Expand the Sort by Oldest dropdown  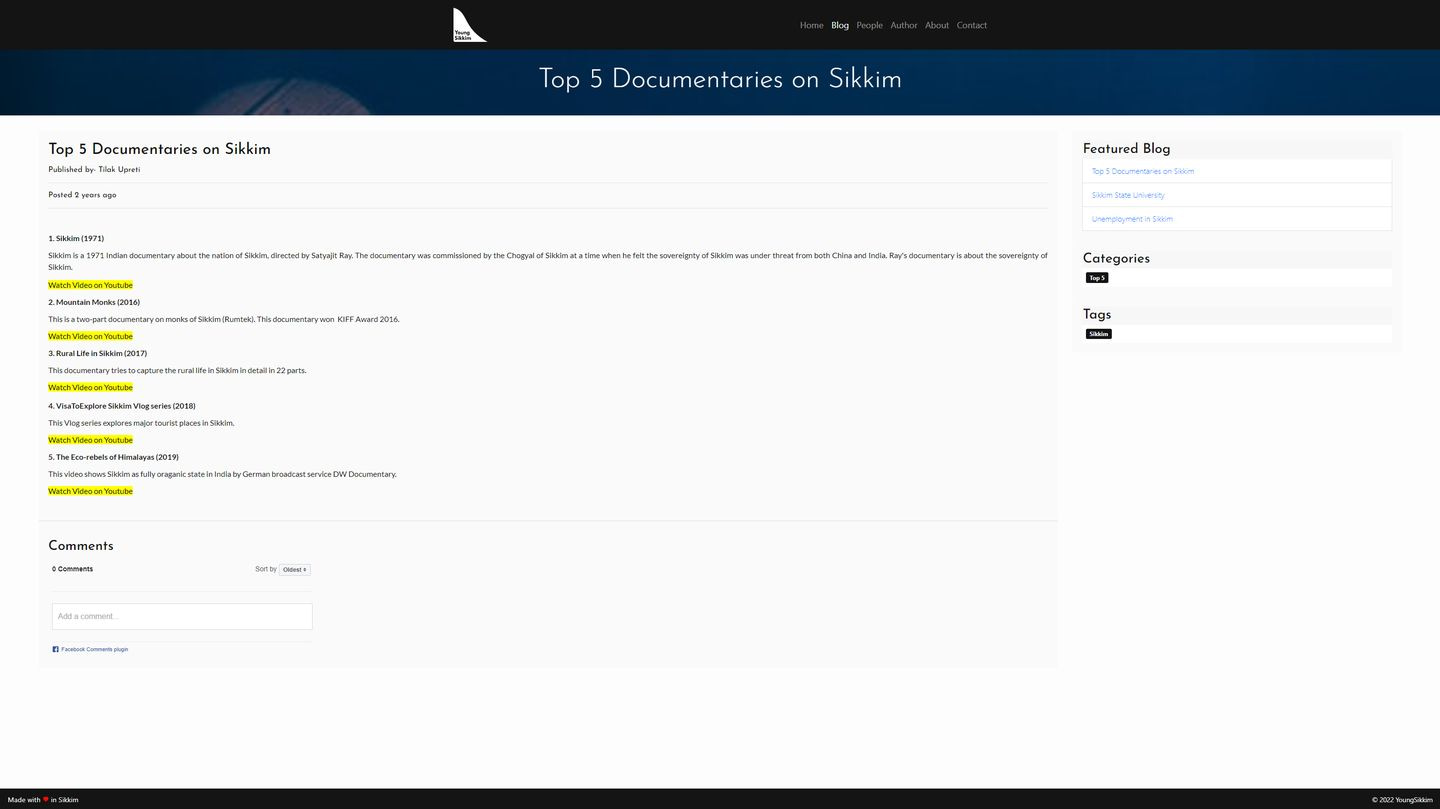[294, 570]
